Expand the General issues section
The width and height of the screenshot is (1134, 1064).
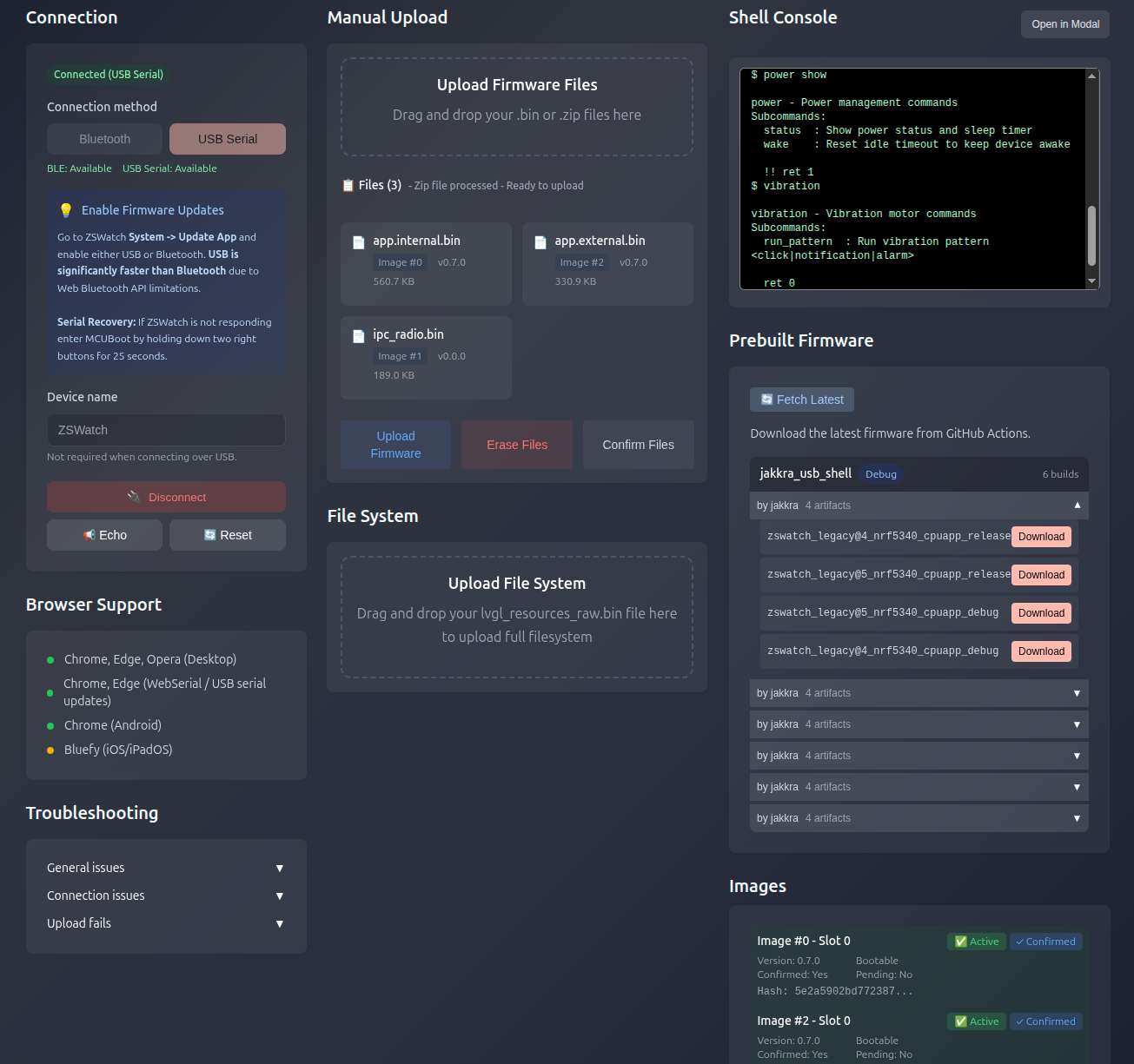[x=164, y=868]
